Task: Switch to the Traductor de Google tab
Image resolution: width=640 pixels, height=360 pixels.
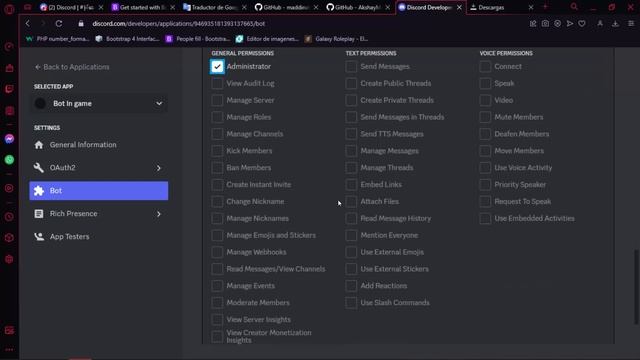Action: [x=215, y=7]
